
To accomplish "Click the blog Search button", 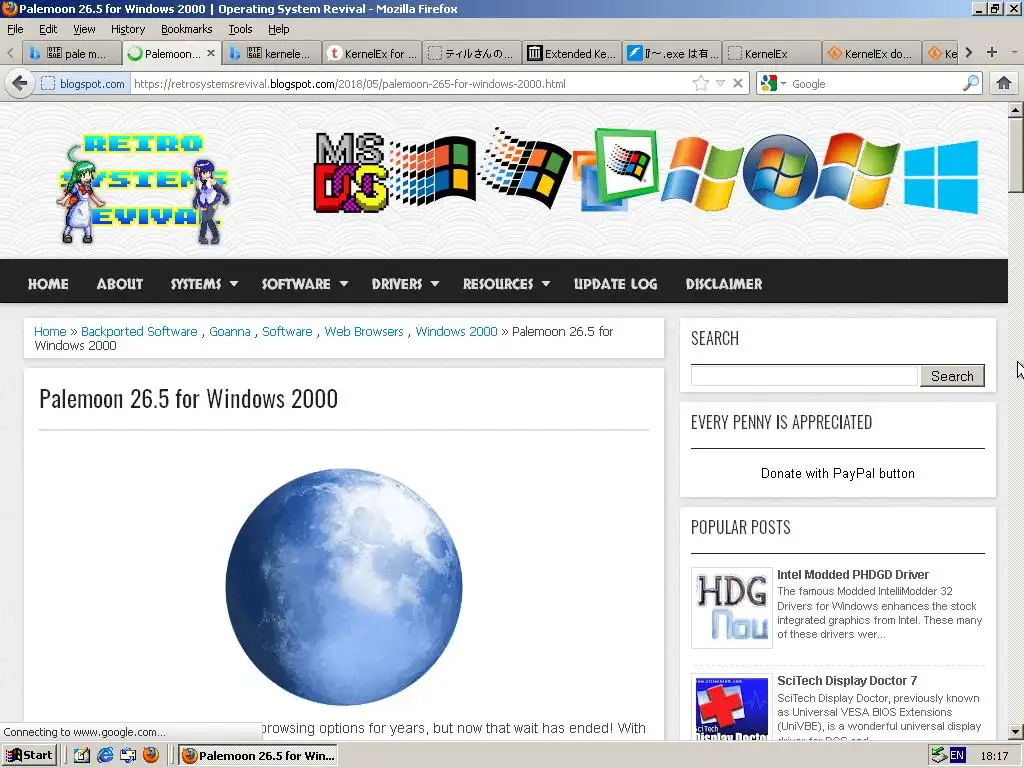I will pos(952,376).
